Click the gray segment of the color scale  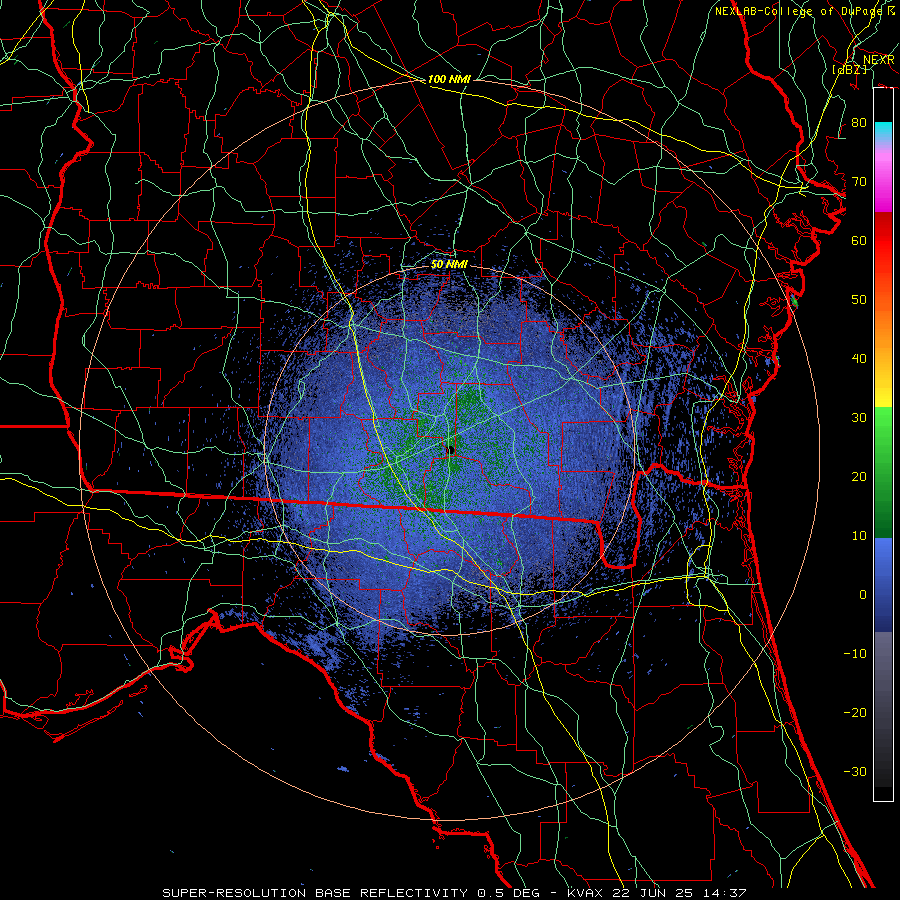(x=883, y=709)
